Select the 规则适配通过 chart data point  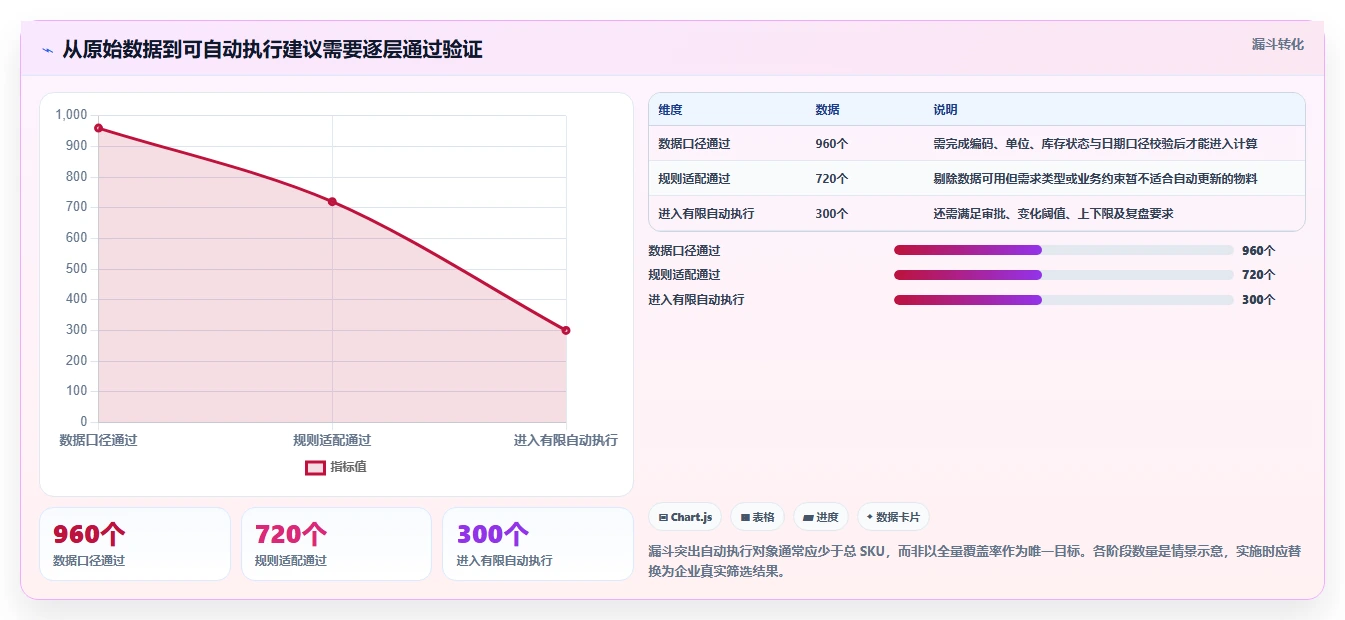click(x=332, y=202)
